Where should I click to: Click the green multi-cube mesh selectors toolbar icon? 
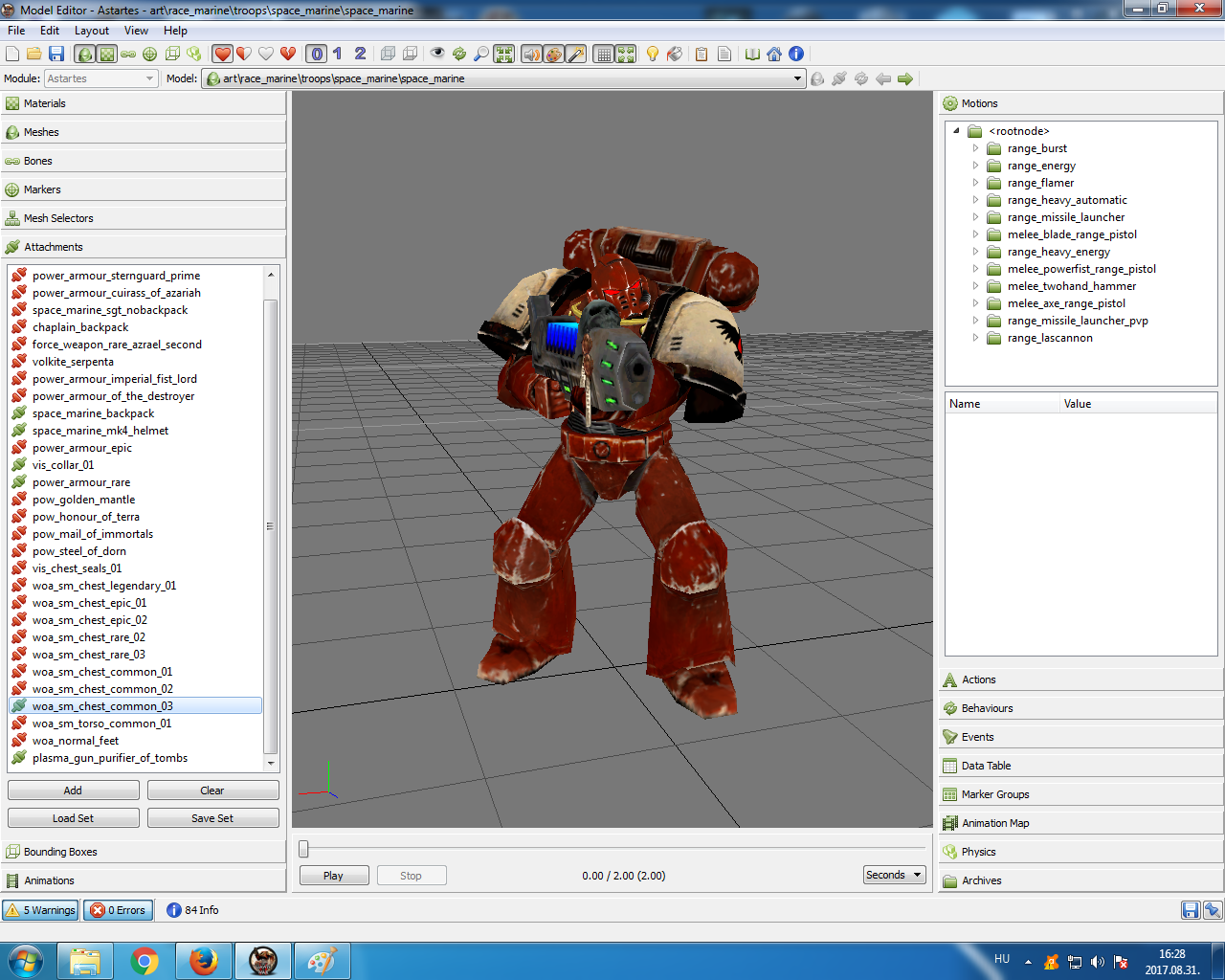click(194, 55)
